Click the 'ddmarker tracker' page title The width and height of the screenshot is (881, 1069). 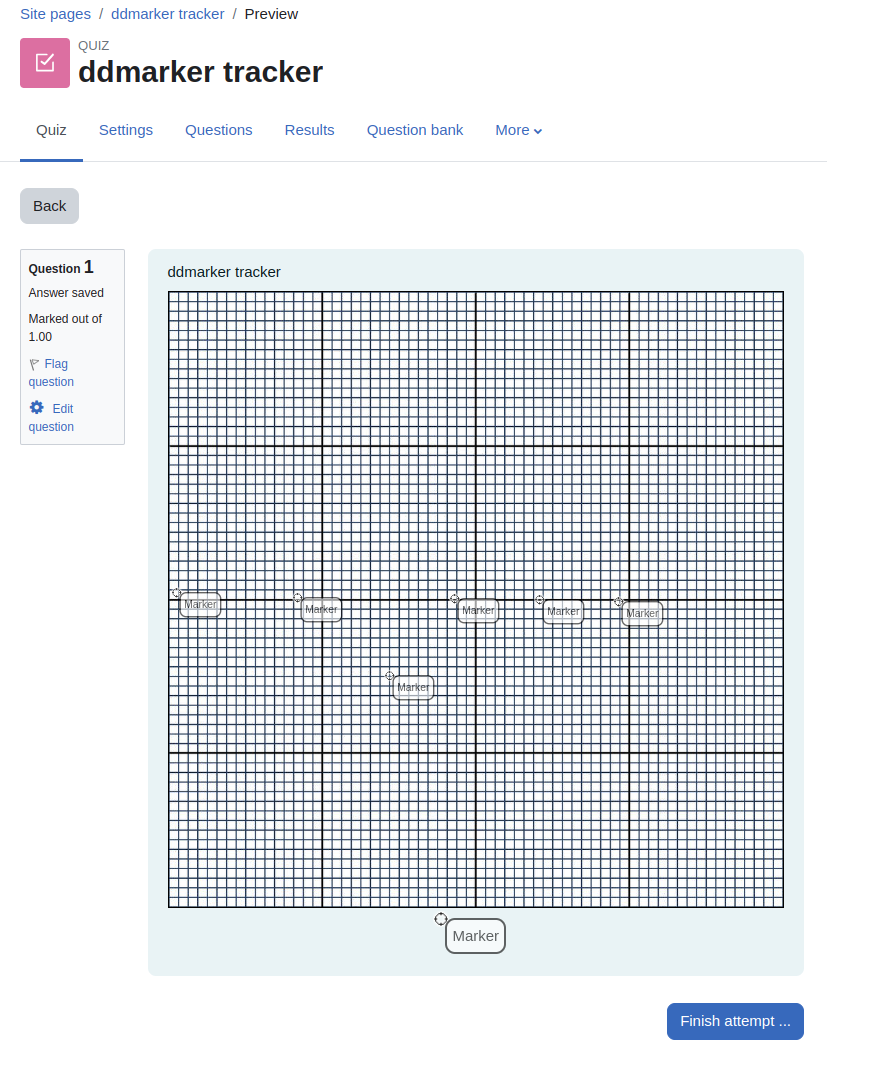click(200, 72)
